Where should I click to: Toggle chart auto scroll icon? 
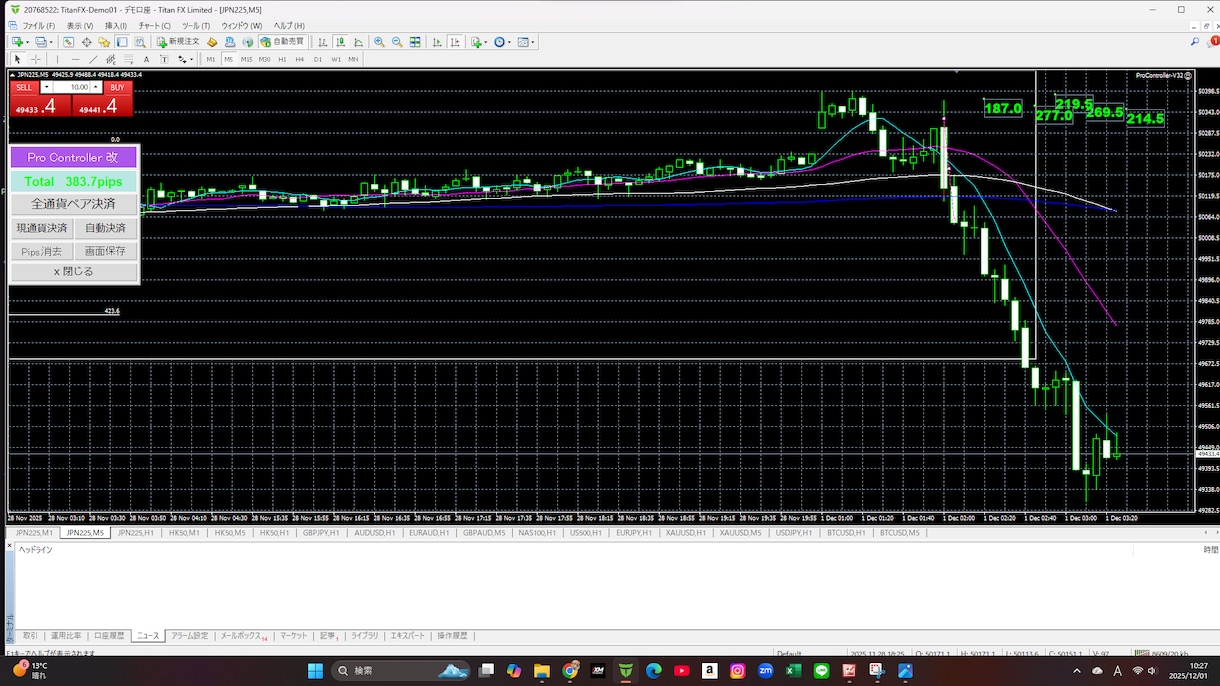point(437,42)
